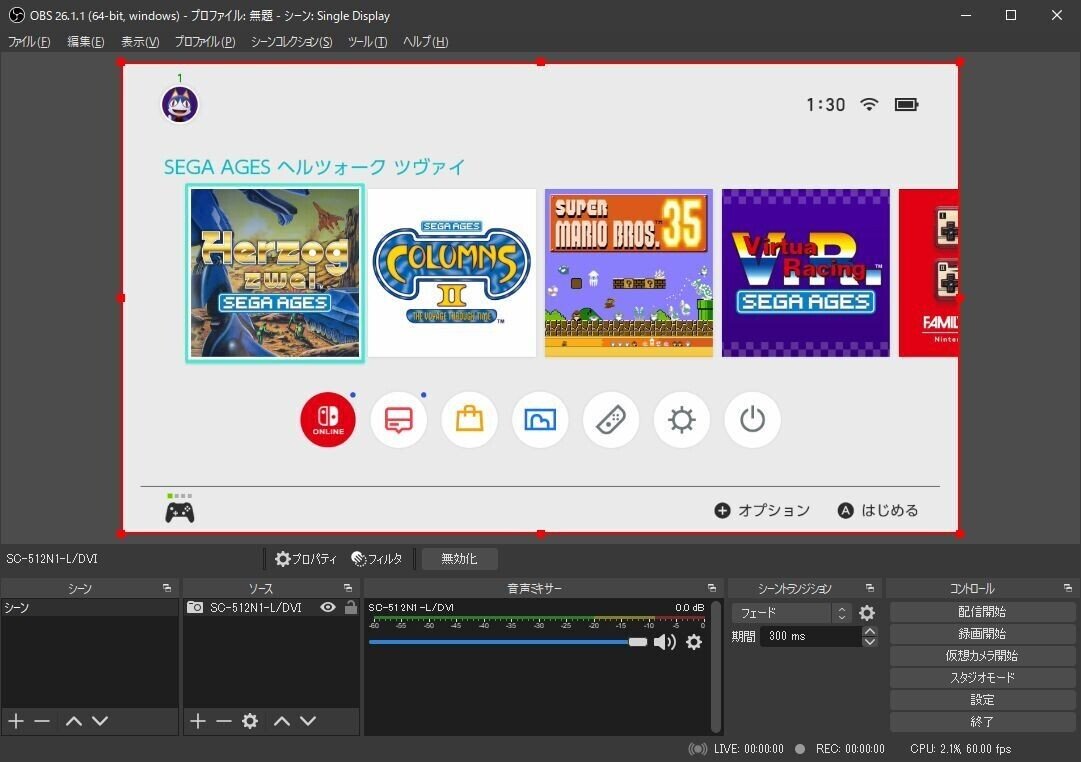Screen dimensions: 1081x762
Task: Click 録画開始 to start recording
Action: point(982,634)
